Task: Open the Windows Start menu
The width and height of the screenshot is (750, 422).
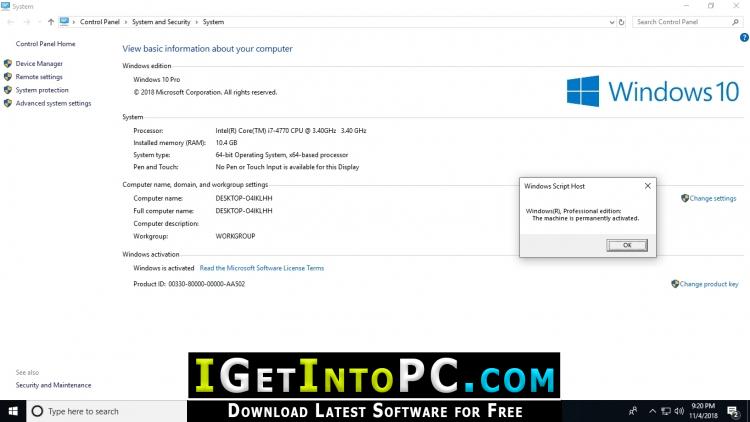Action: click(x=13, y=411)
